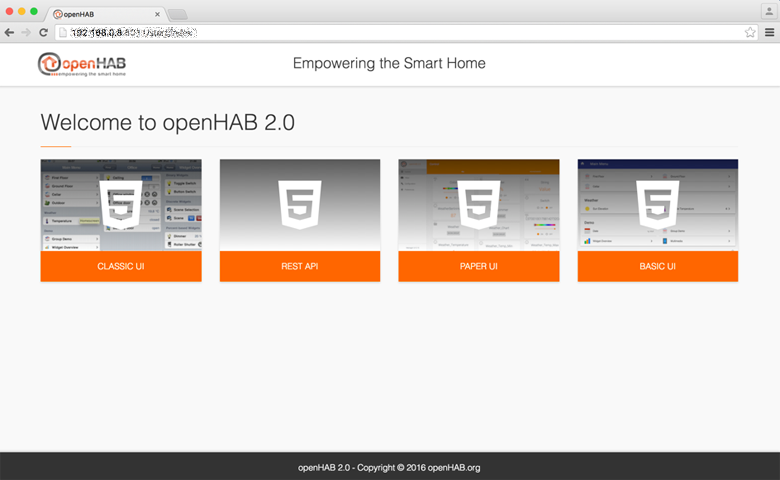Click the macOS green fullscreen window button
Image resolution: width=780 pixels, height=480 pixels.
34,11
